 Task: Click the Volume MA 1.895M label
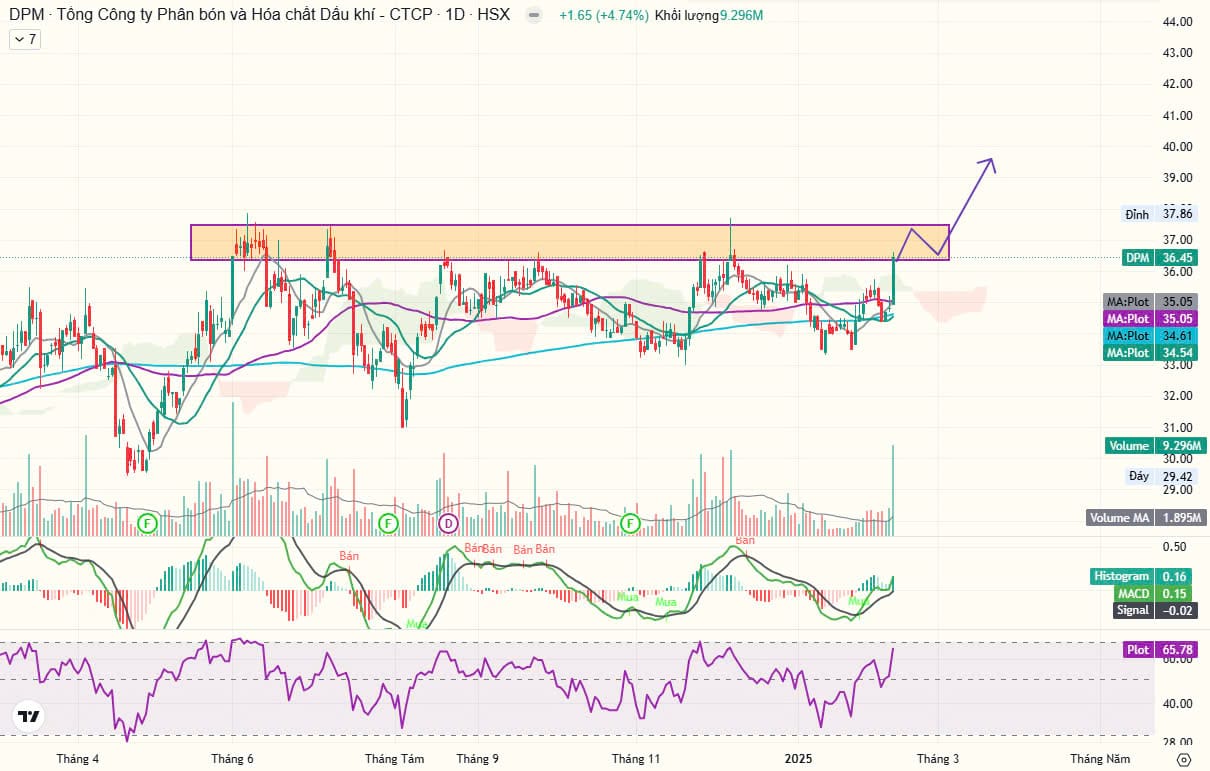[x=1147, y=518]
